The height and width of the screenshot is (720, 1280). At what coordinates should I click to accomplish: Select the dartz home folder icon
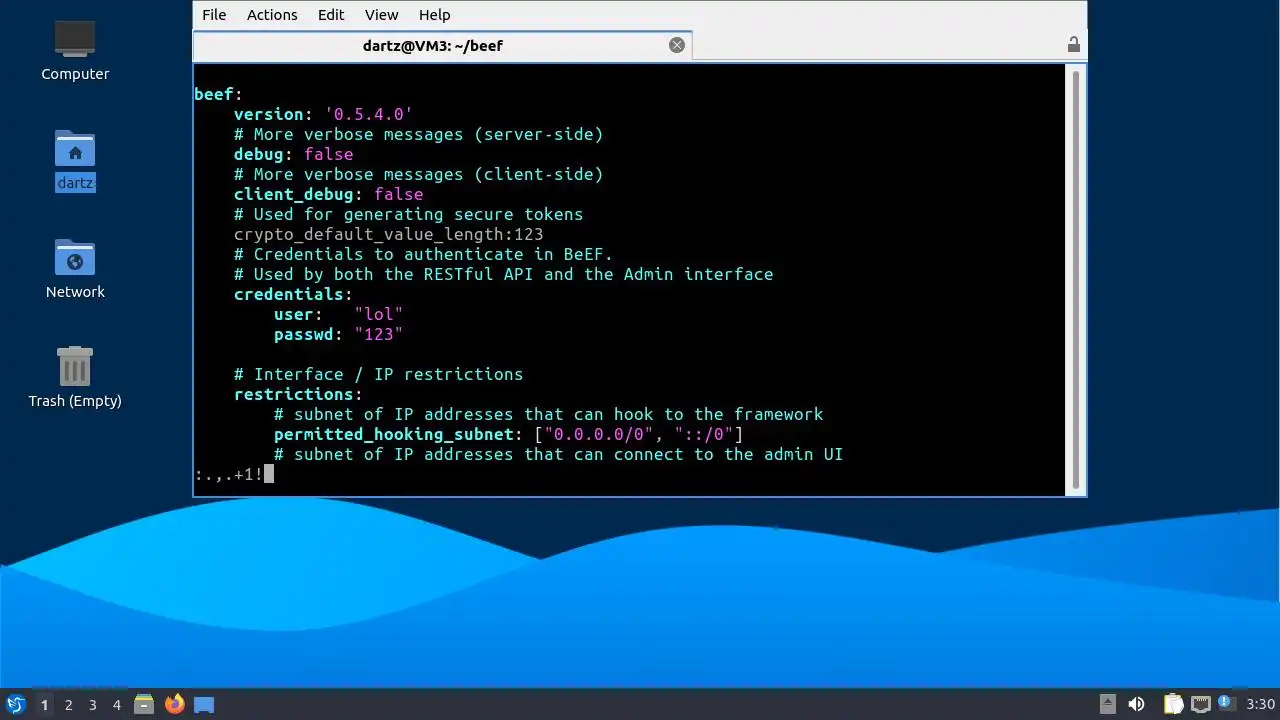click(75, 160)
